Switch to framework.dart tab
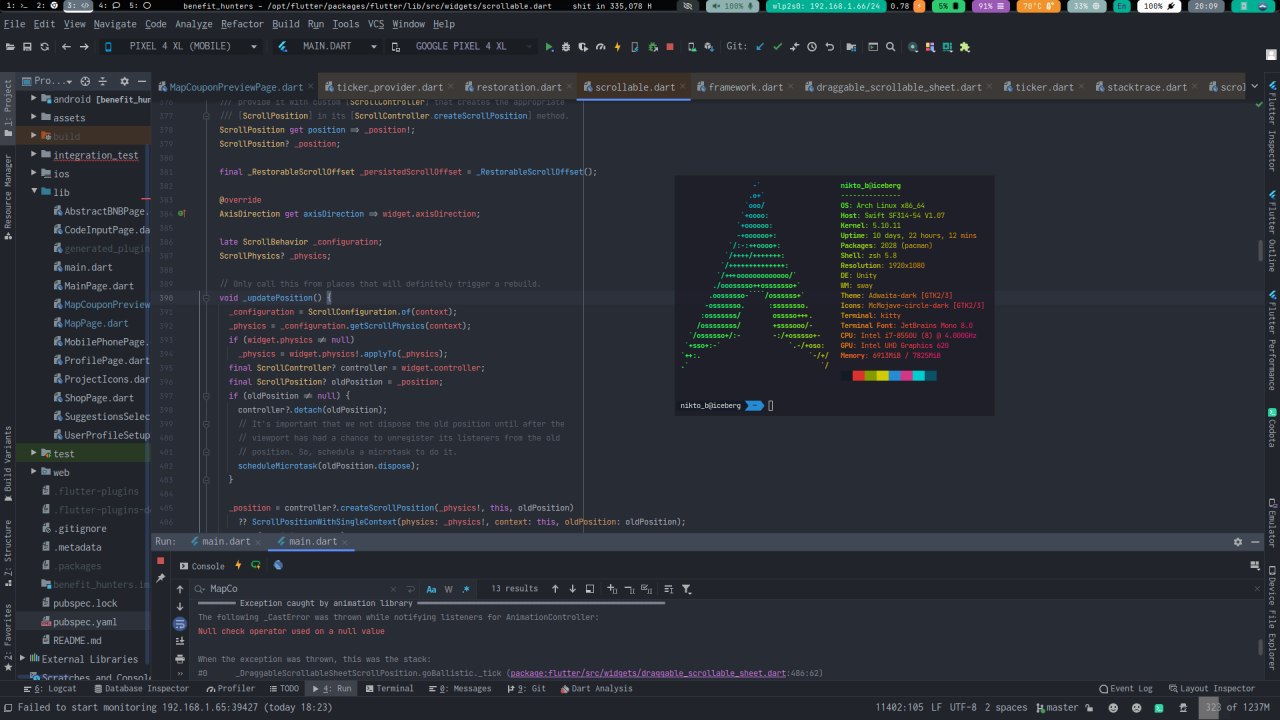 [x=746, y=88]
